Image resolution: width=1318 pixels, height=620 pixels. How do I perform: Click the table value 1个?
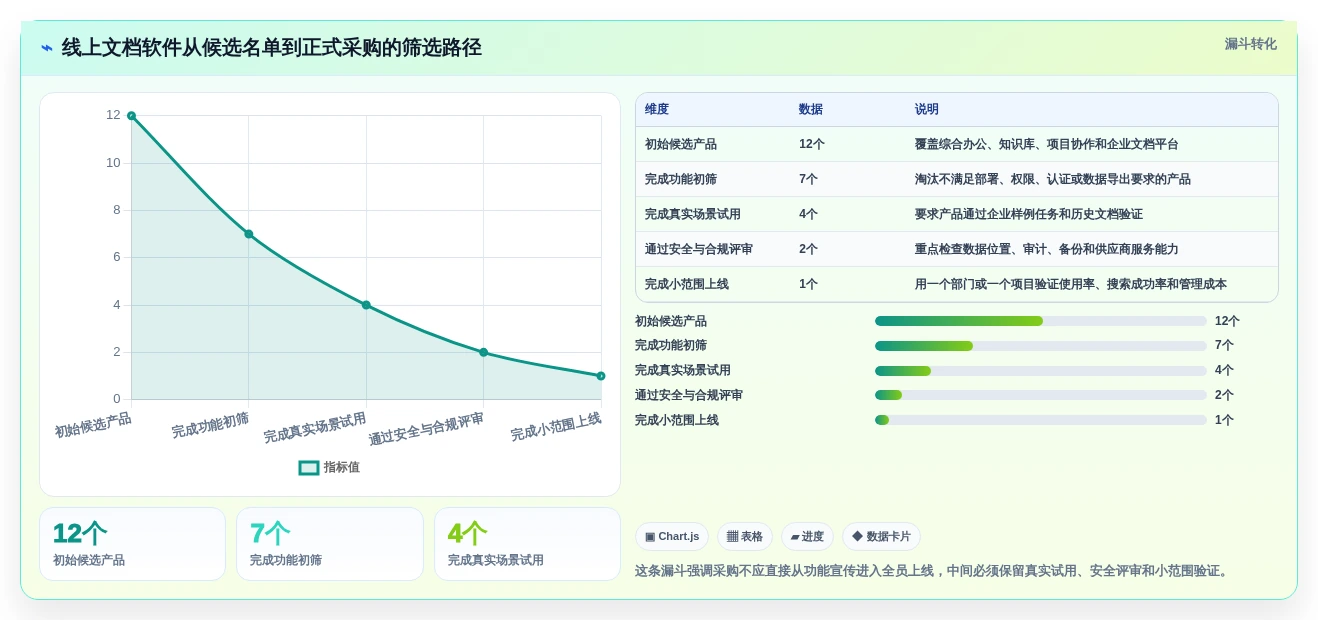(809, 285)
